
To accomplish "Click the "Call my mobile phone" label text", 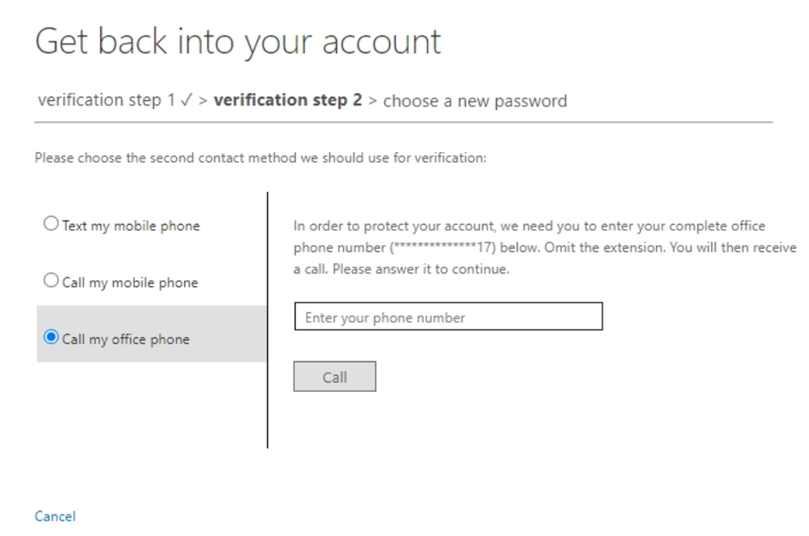I will [130, 283].
